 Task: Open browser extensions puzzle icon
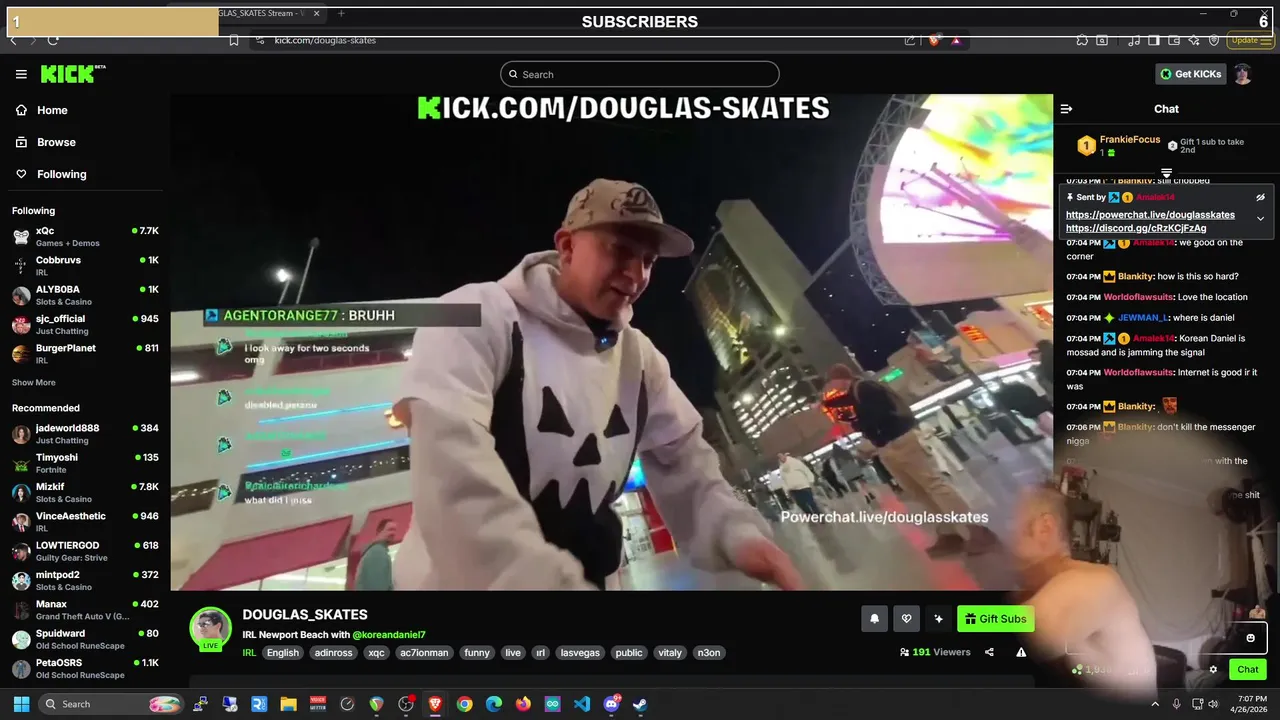tap(1082, 40)
